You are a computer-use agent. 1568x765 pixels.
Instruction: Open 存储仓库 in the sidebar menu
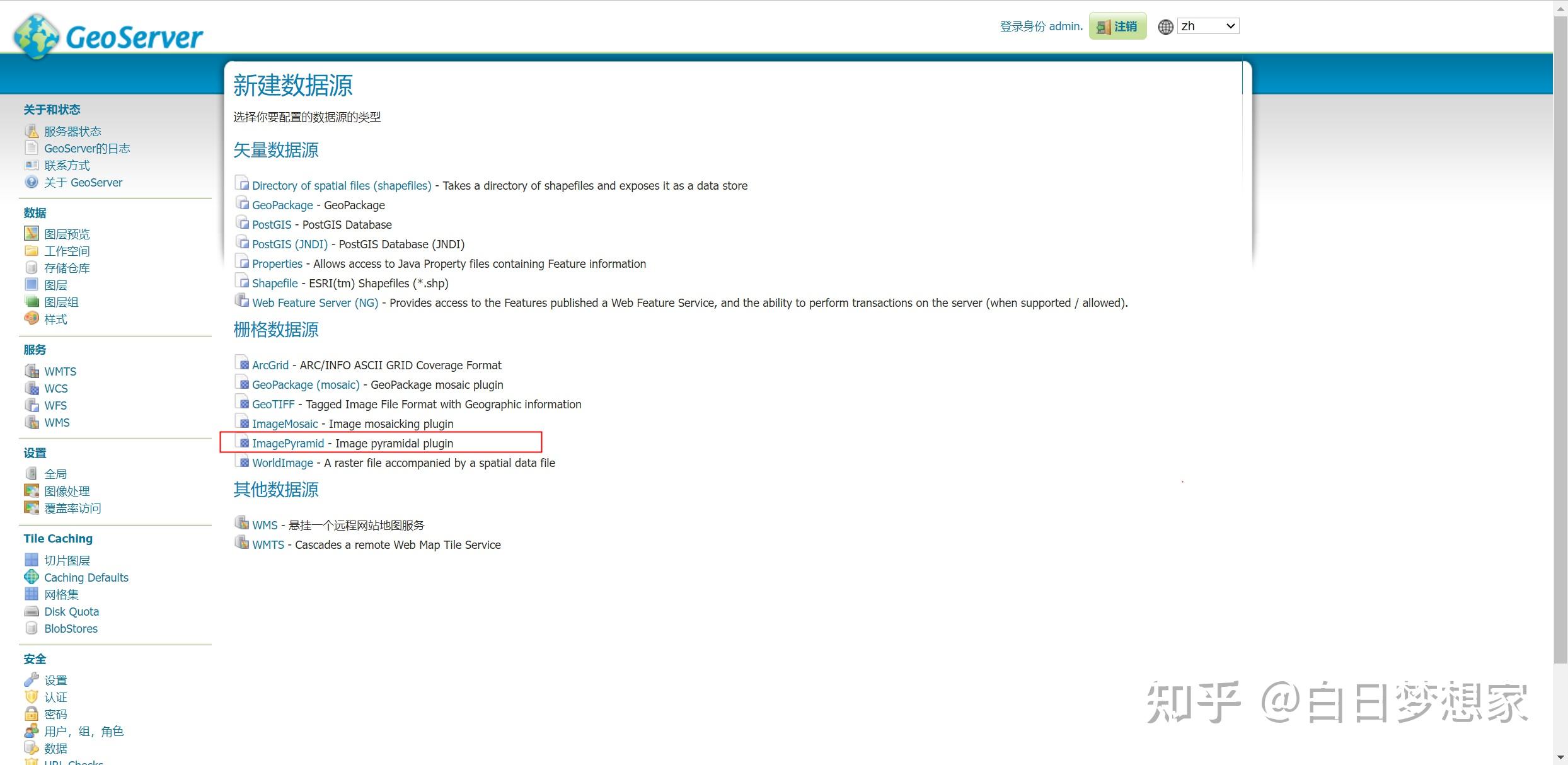pos(67,268)
